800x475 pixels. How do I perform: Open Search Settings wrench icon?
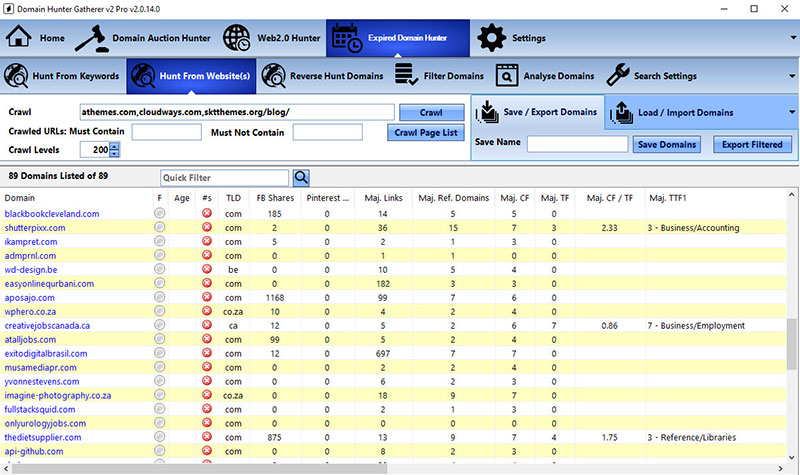[617, 75]
